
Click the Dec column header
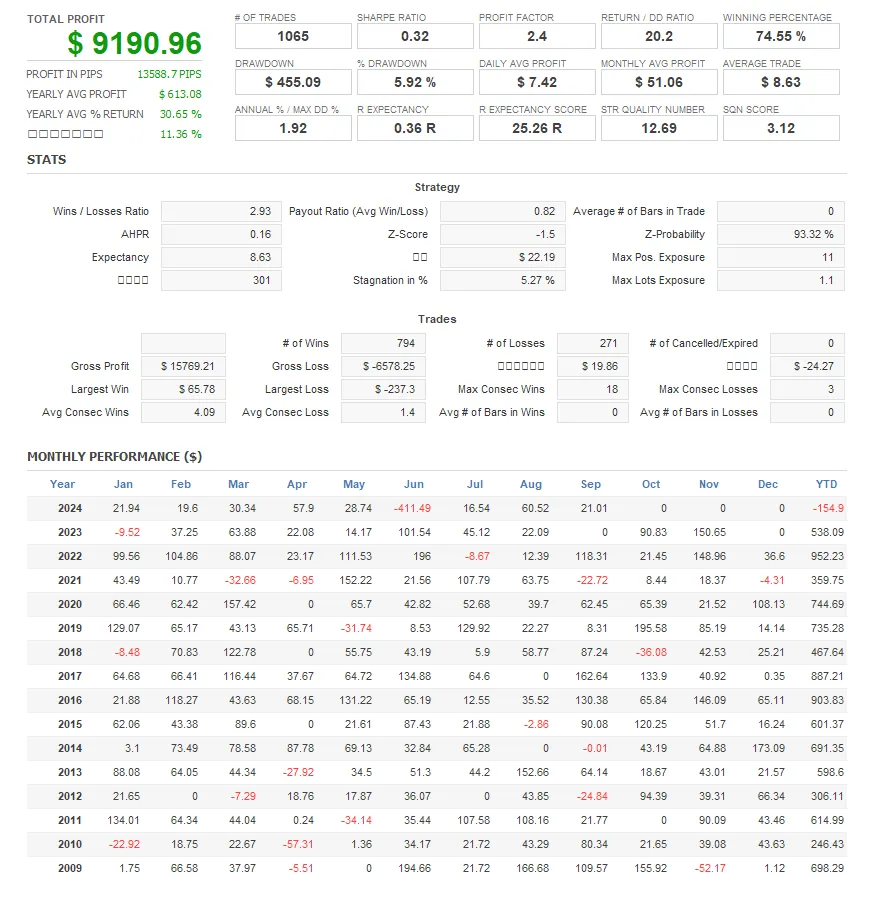tap(767, 484)
